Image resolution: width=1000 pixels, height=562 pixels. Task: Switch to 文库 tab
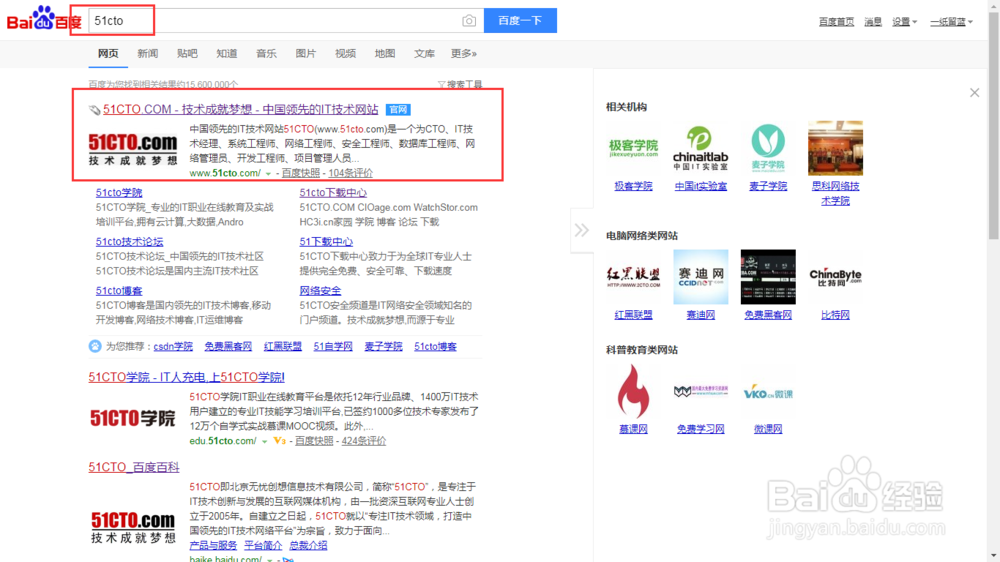tap(424, 54)
